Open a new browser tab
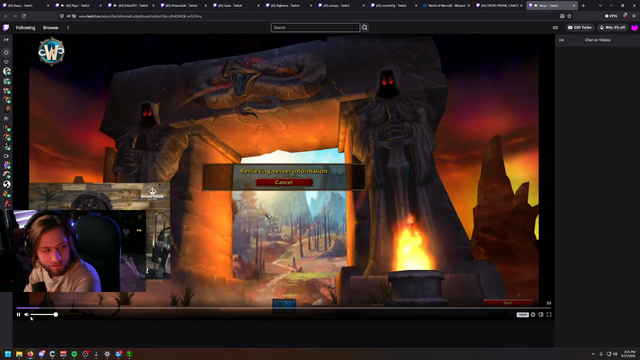The image size is (640, 360). pyautogui.click(x=583, y=6)
